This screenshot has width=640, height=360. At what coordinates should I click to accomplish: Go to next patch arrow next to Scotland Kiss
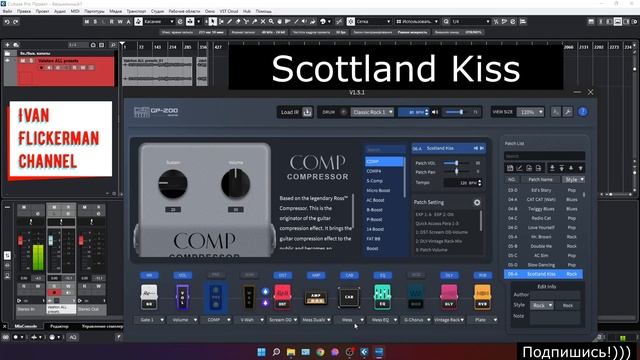click(x=482, y=148)
